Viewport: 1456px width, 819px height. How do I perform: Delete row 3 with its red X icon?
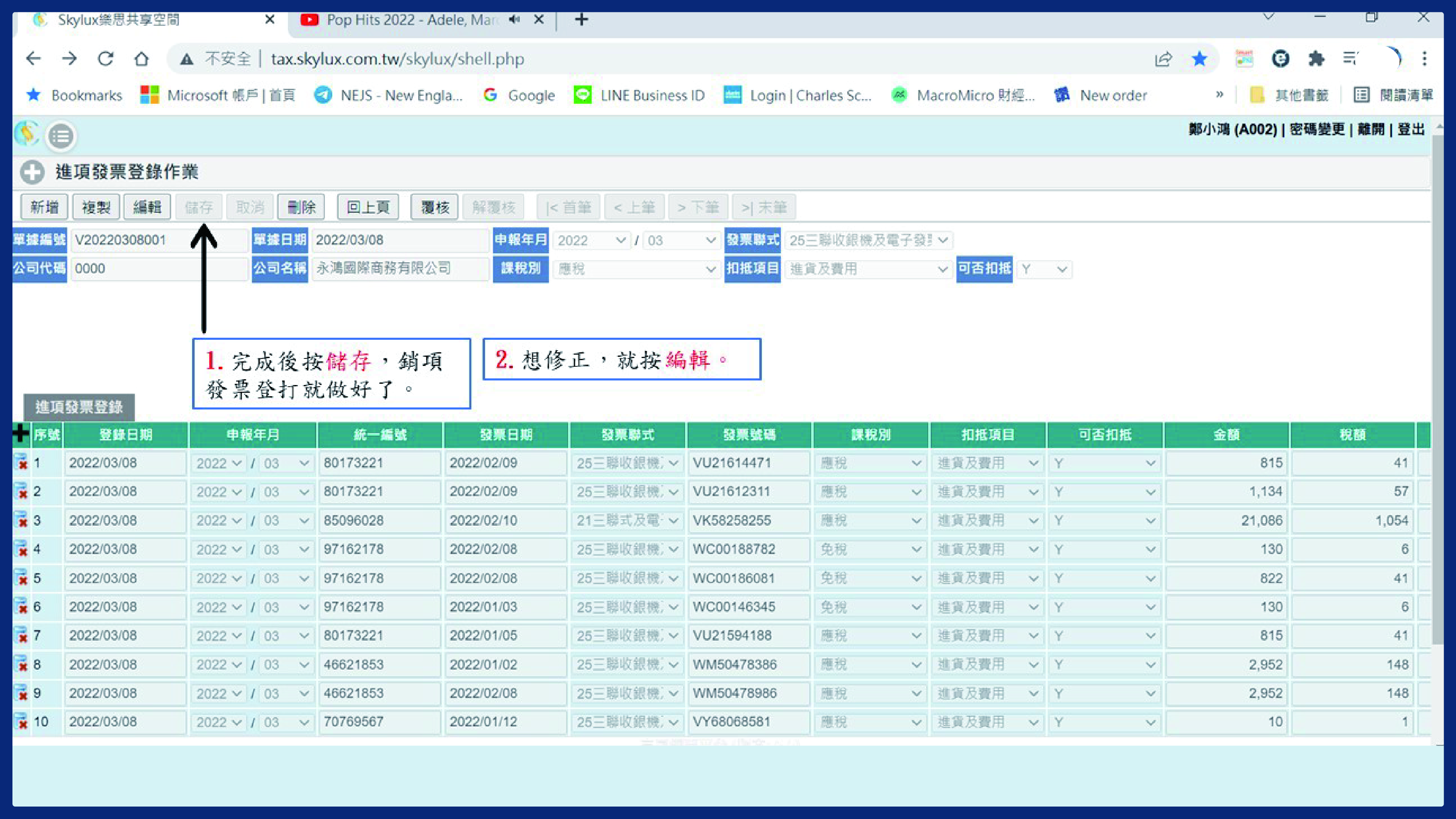pos(21,520)
